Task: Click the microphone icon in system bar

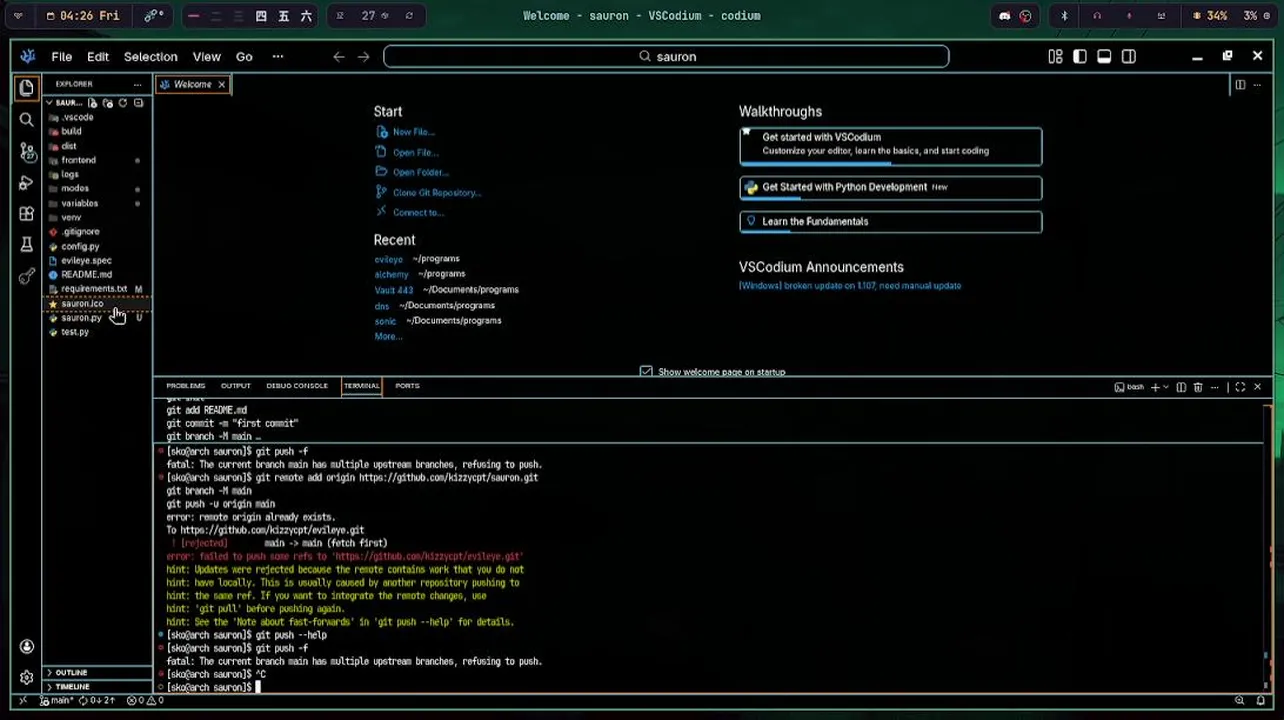Action: [x=1129, y=16]
